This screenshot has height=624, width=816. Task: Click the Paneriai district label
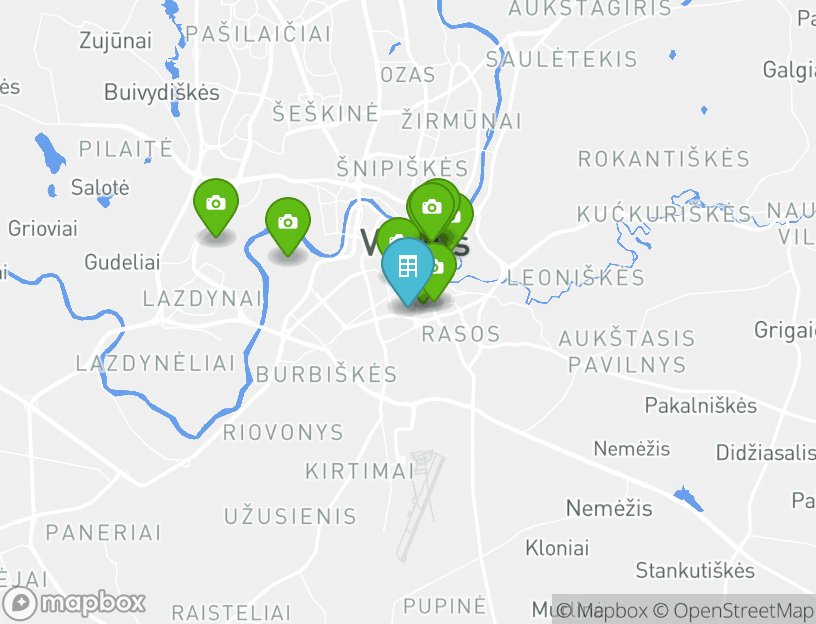(x=104, y=533)
